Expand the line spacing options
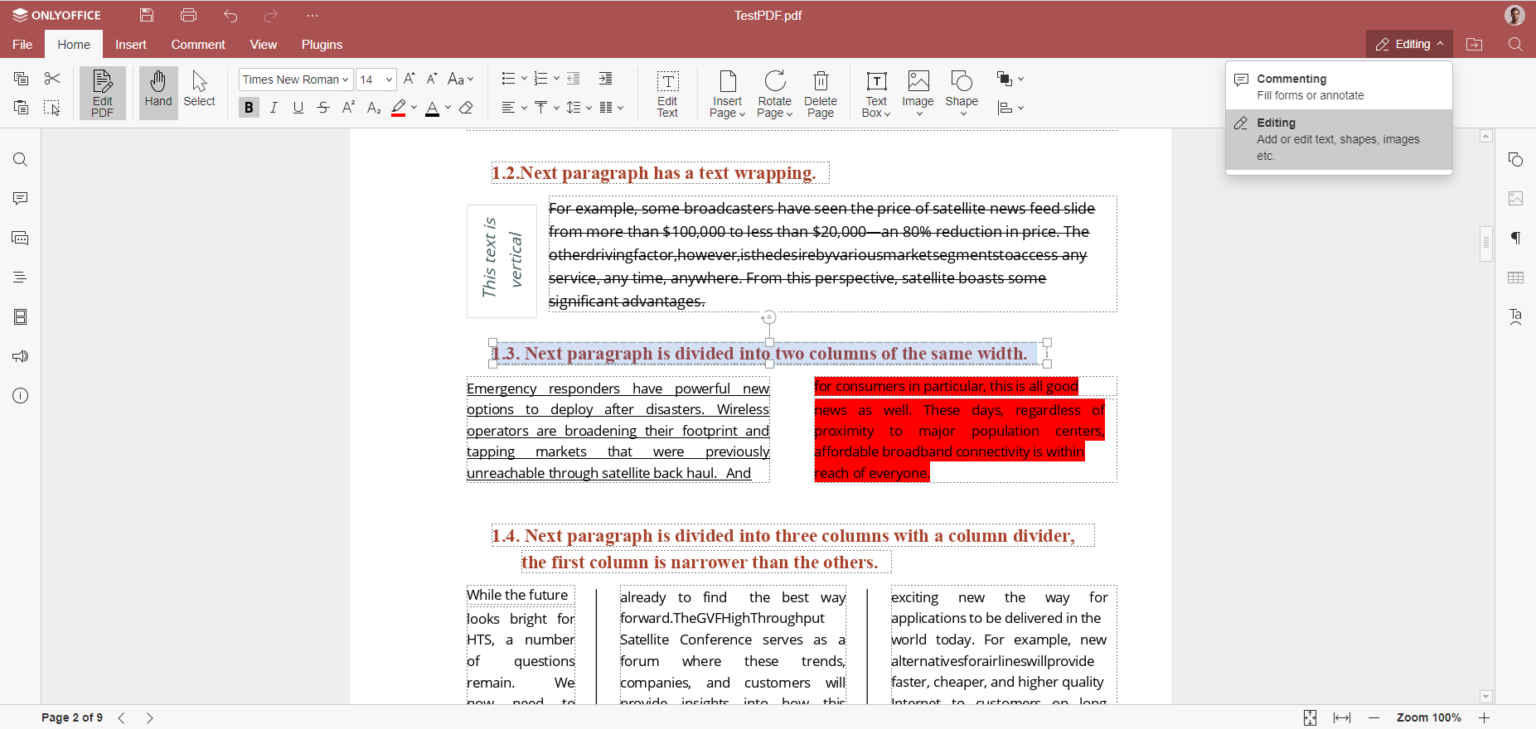 click(x=589, y=107)
